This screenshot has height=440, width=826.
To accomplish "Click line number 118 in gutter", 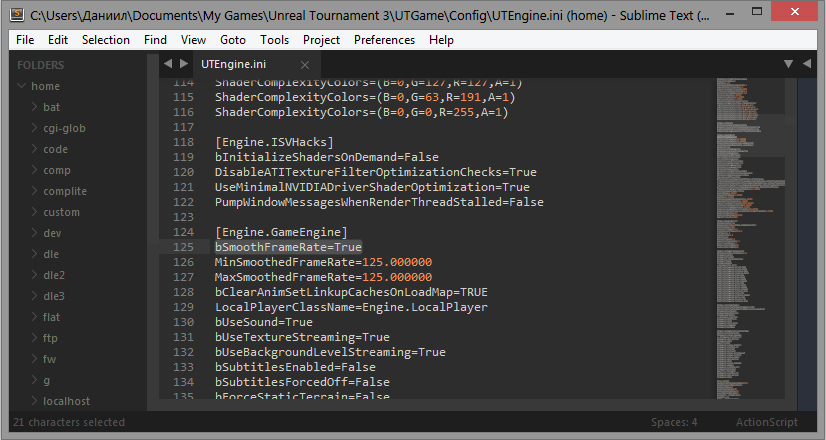I will click(x=183, y=142).
